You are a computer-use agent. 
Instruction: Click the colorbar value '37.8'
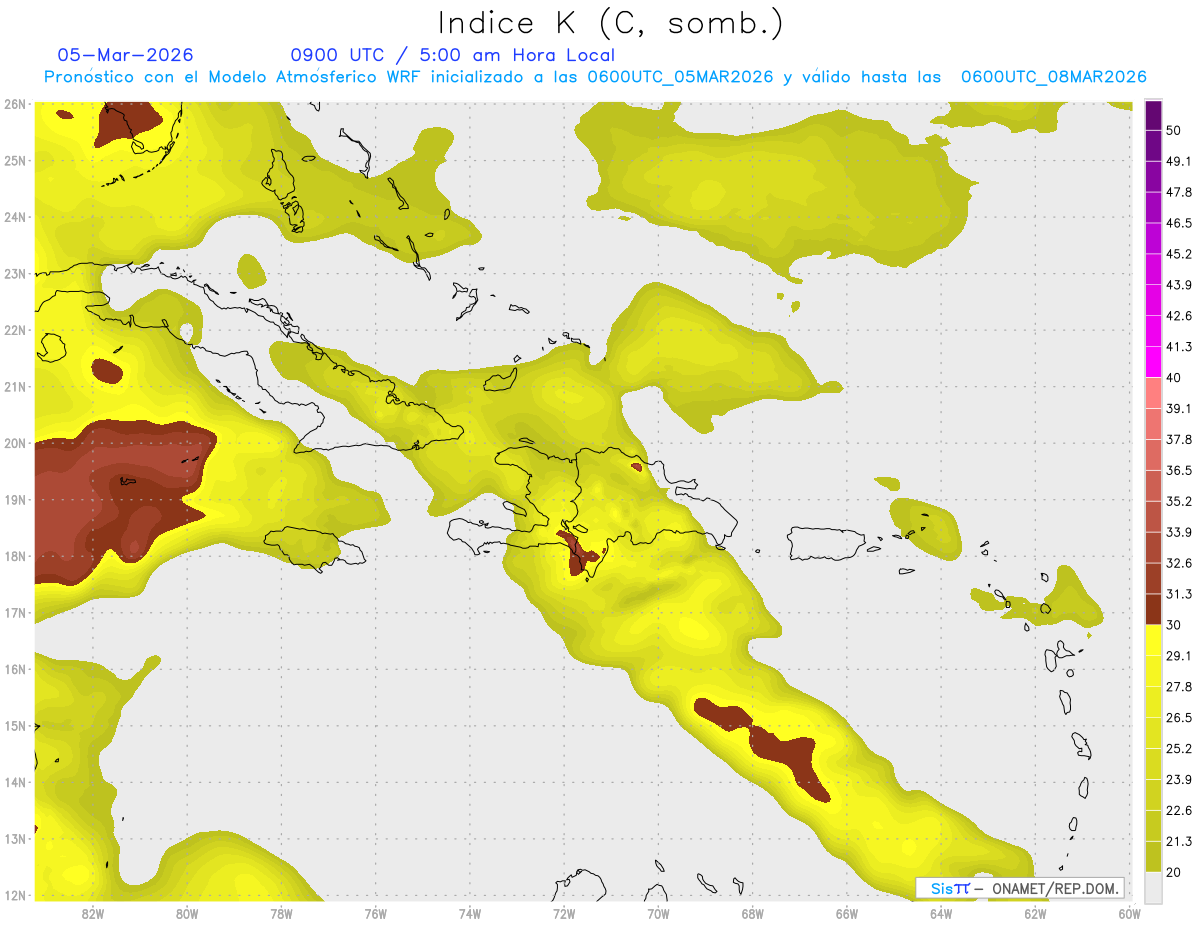(x=1179, y=440)
